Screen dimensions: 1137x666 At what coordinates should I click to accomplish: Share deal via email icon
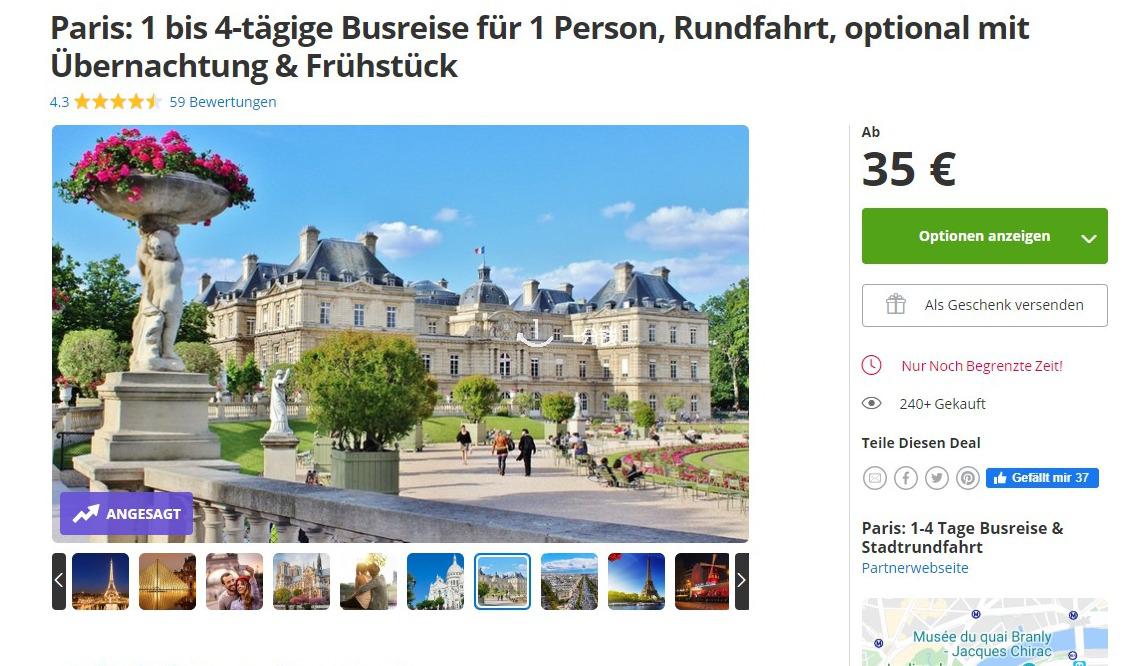(x=875, y=478)
